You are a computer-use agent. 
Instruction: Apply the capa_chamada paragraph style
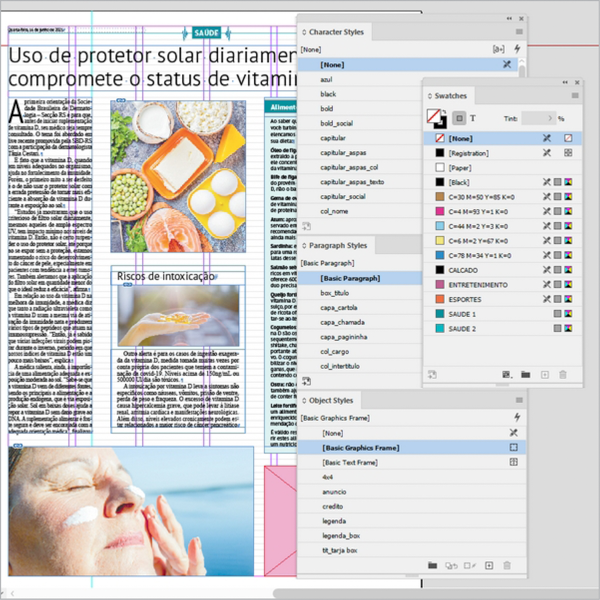[360, 323]
